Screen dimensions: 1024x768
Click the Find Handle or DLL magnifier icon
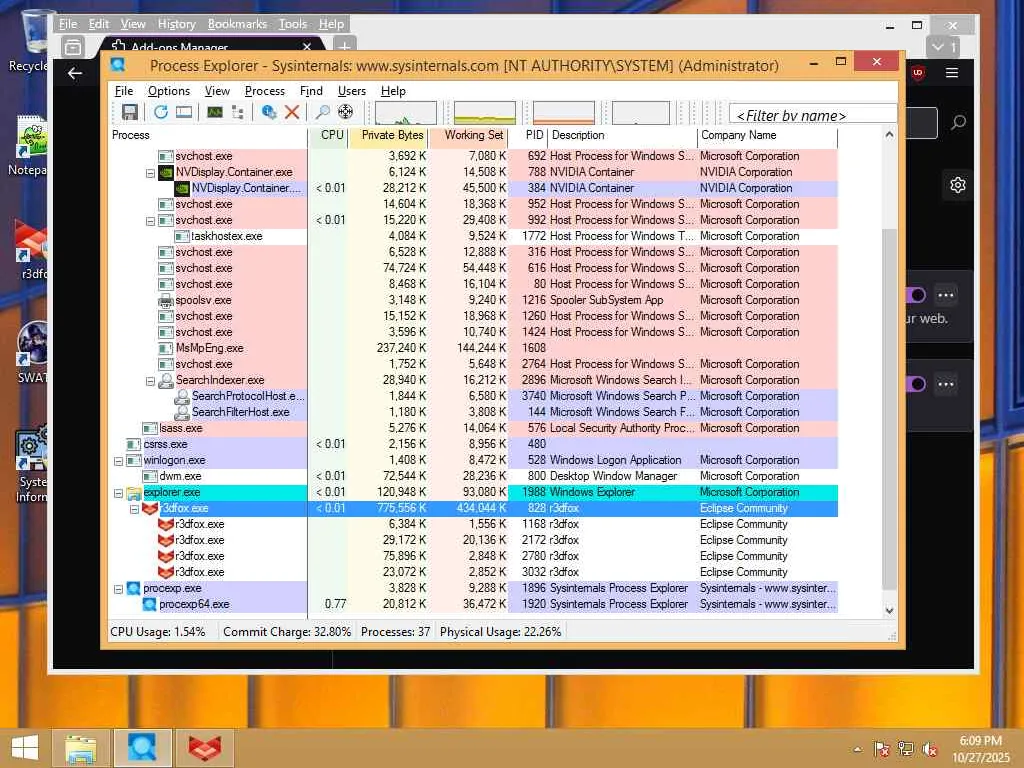[322, 112]
